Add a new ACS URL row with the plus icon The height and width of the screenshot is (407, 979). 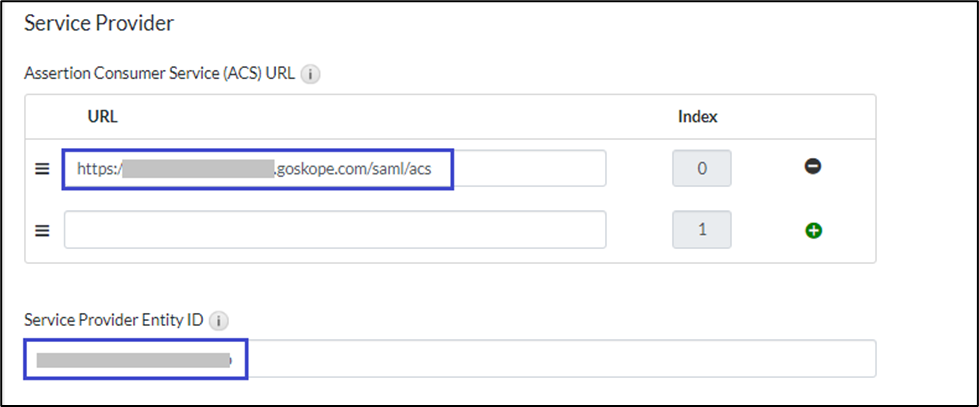click(813, 230)
